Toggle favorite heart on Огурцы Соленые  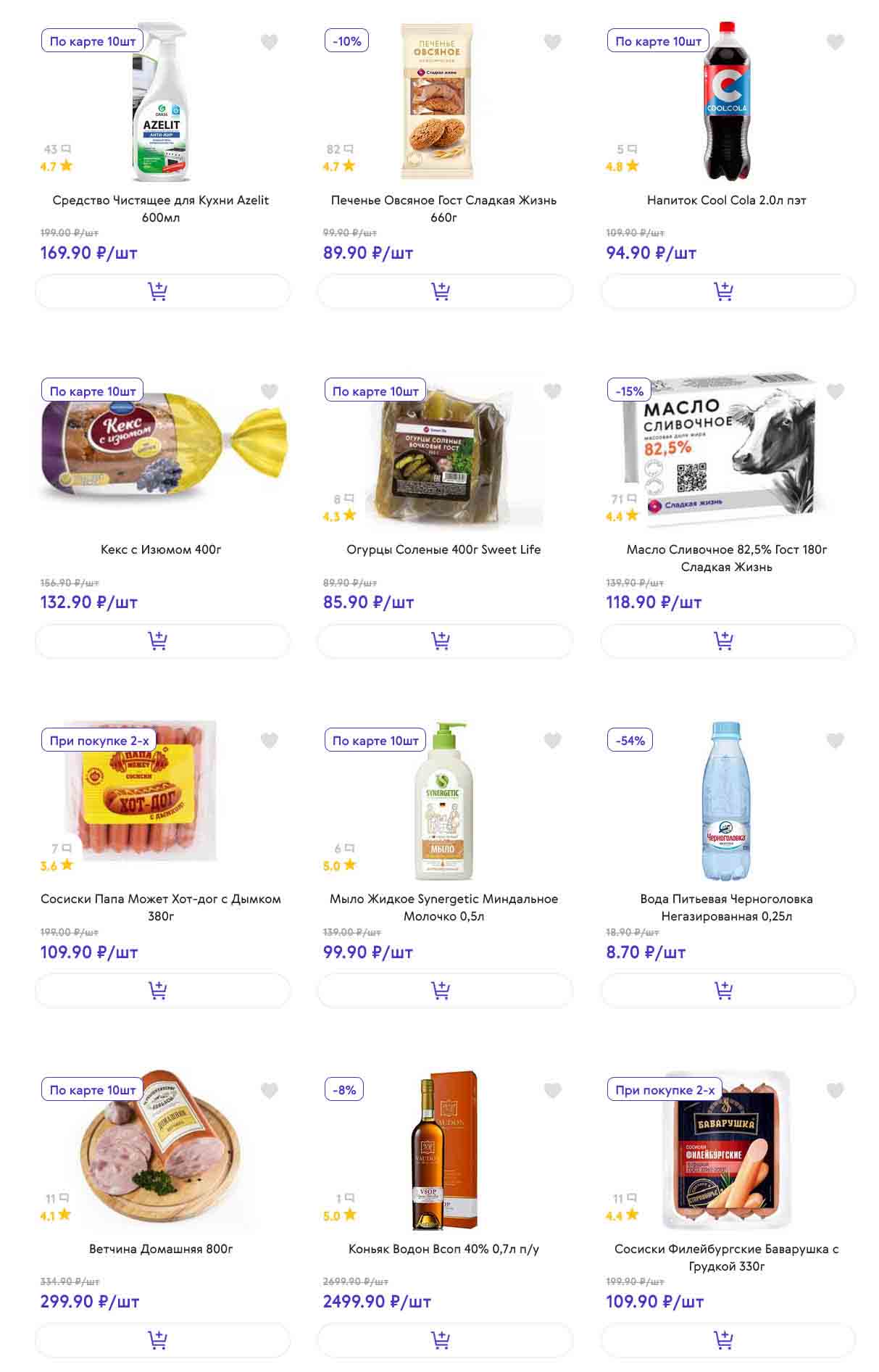point(552,391)
